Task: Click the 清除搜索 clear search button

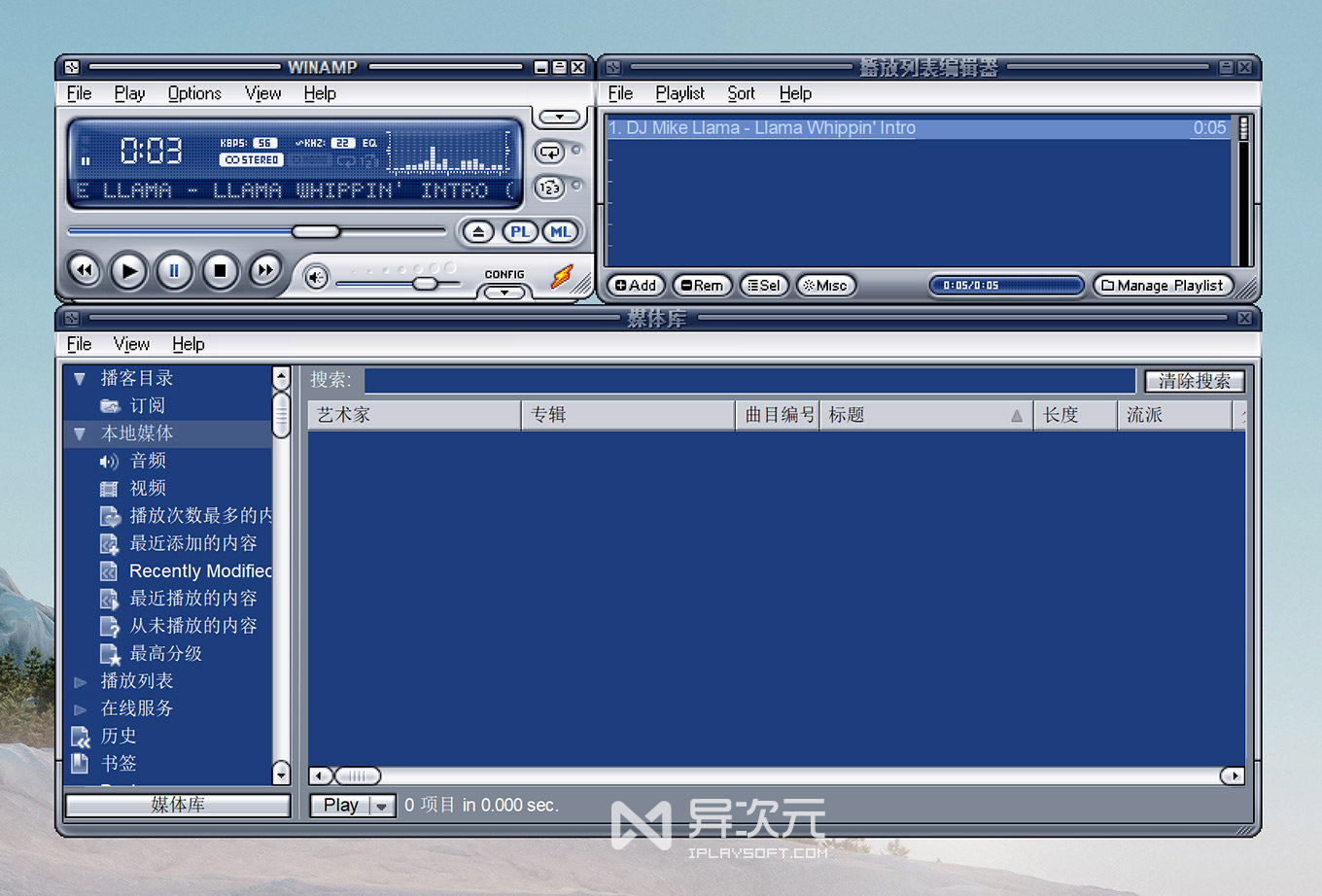Action: point(1194,380)
